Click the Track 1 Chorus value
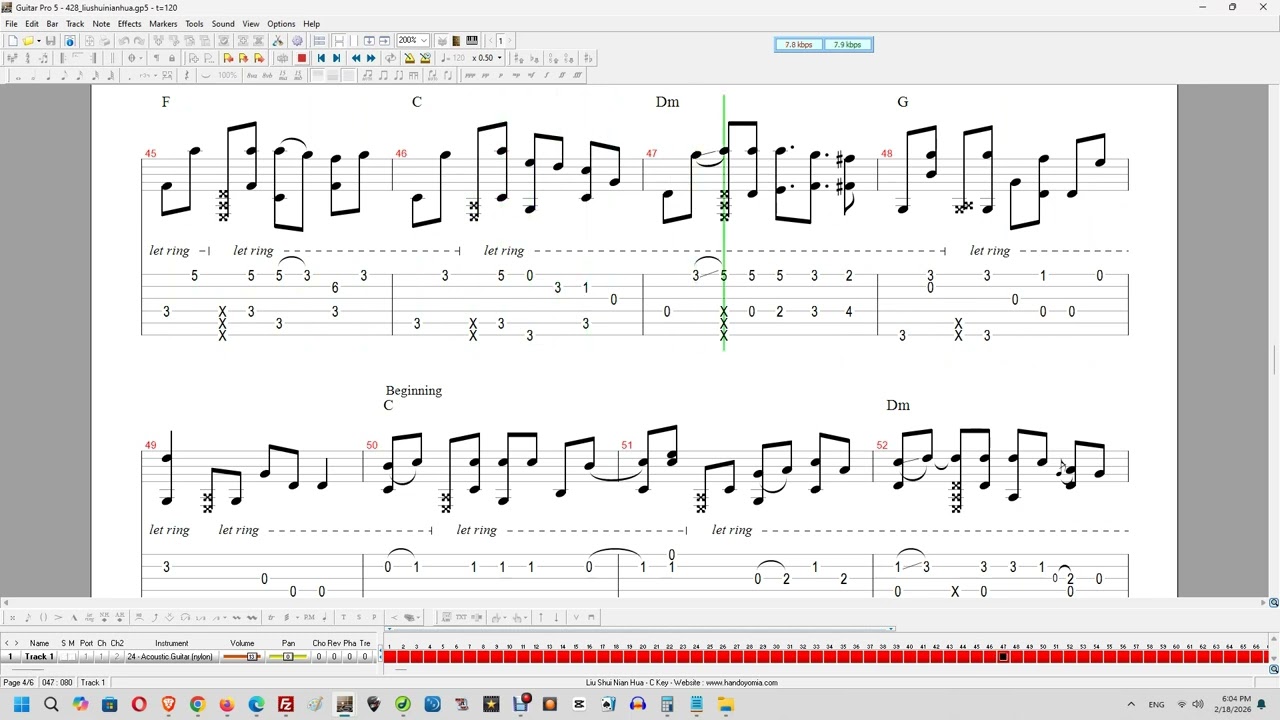1280x720 pixels. pyautogui.click(x=318, y=656)
